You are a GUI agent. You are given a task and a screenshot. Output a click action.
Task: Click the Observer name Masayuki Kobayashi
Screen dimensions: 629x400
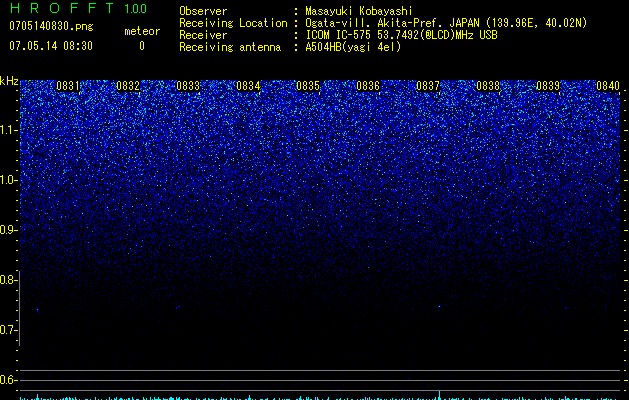[x=359, y=11]
